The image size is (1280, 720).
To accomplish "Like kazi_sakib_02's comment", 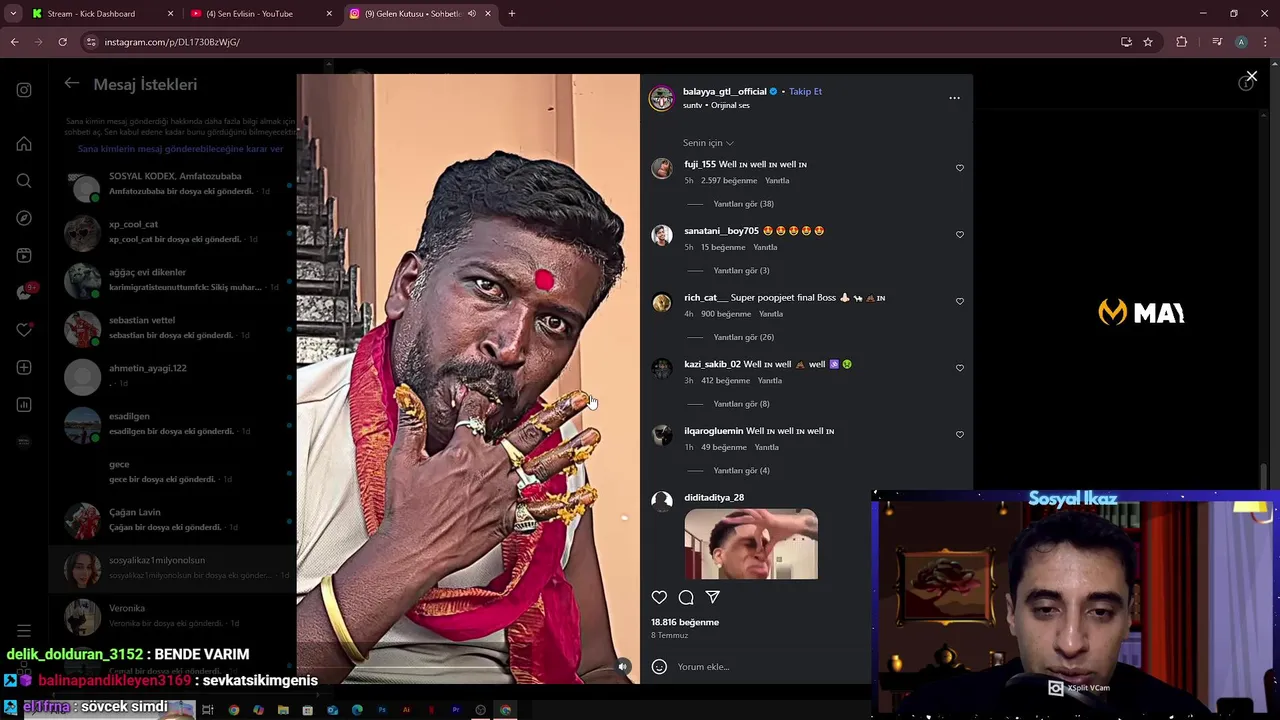I will (x=960, y=368).
